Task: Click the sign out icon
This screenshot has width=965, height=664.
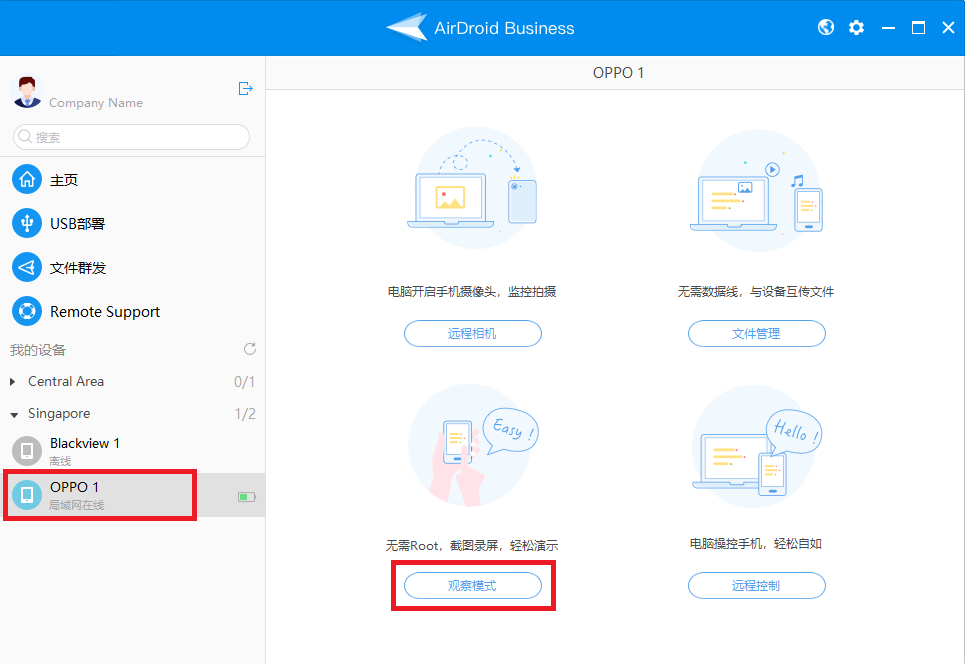Action: [246, 89]
